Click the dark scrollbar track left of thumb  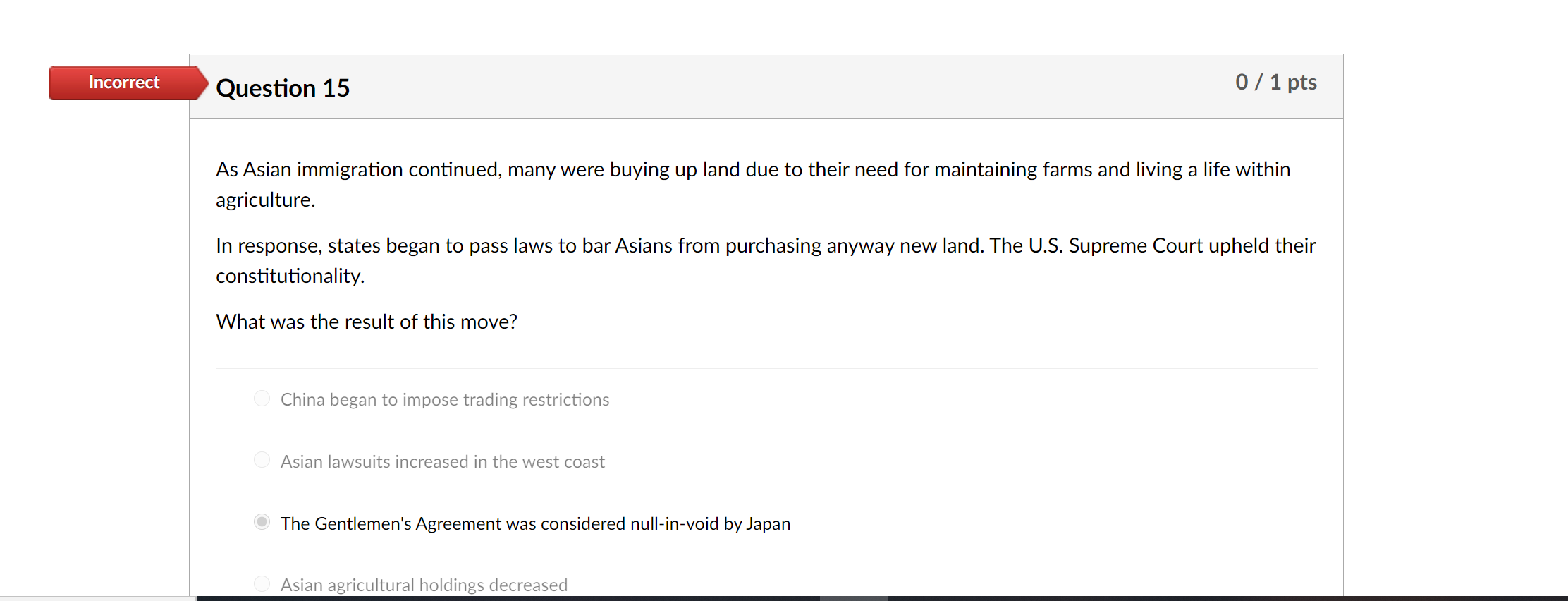pos(508,598)
